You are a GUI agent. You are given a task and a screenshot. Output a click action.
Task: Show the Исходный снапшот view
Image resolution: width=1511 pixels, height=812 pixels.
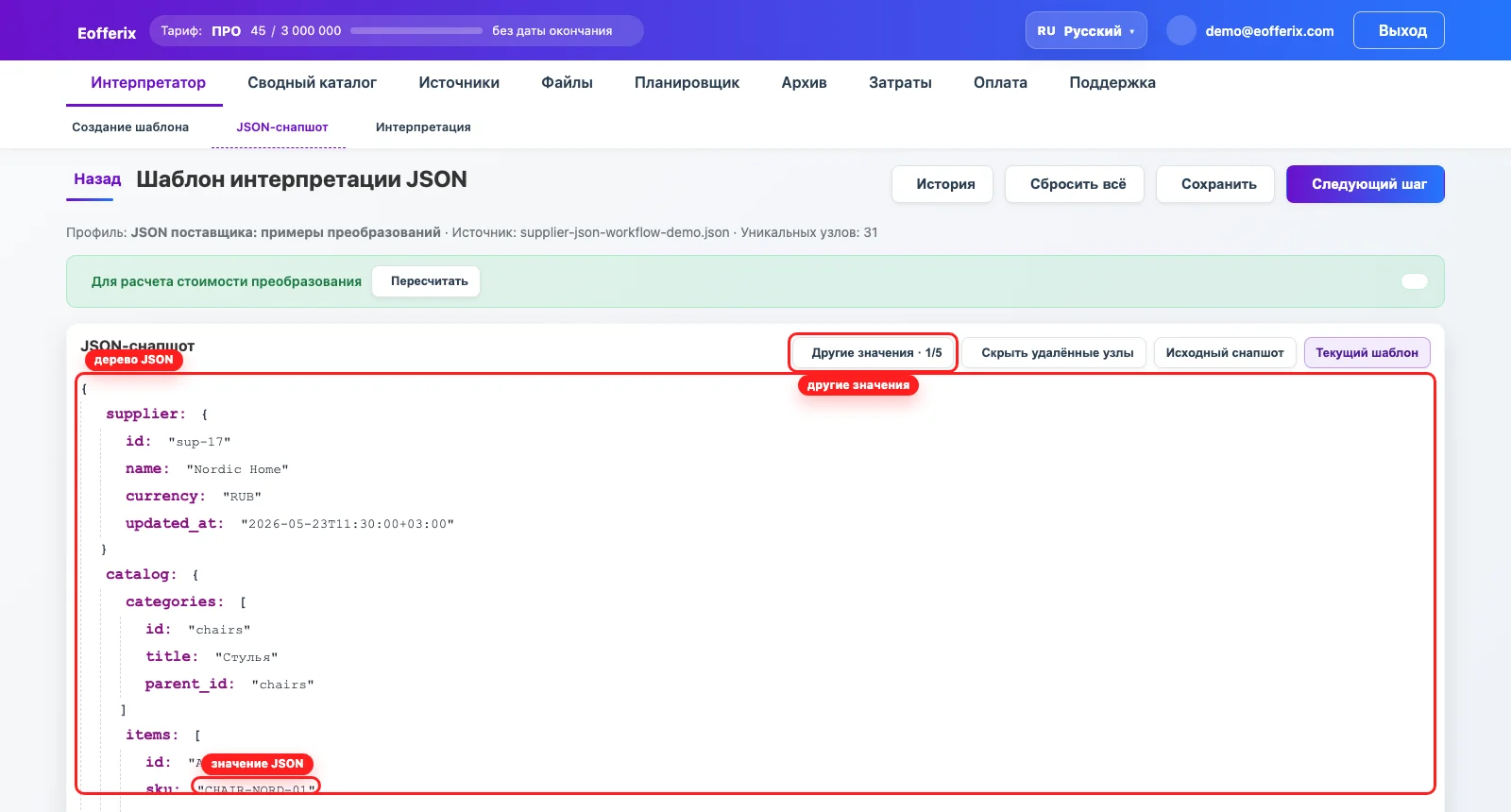pos(1225,353)
